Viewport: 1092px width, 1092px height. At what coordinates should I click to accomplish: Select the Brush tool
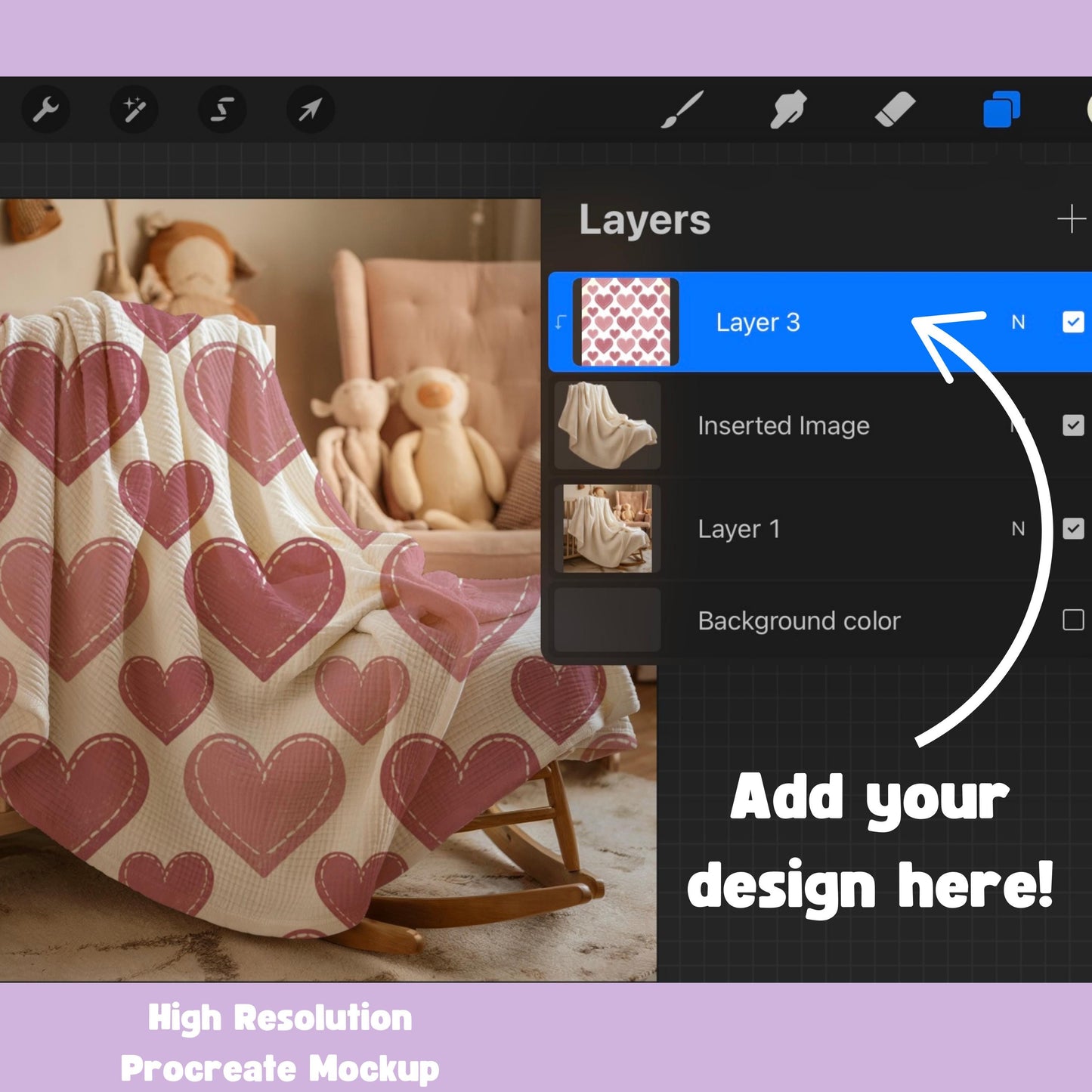[682, 110]
